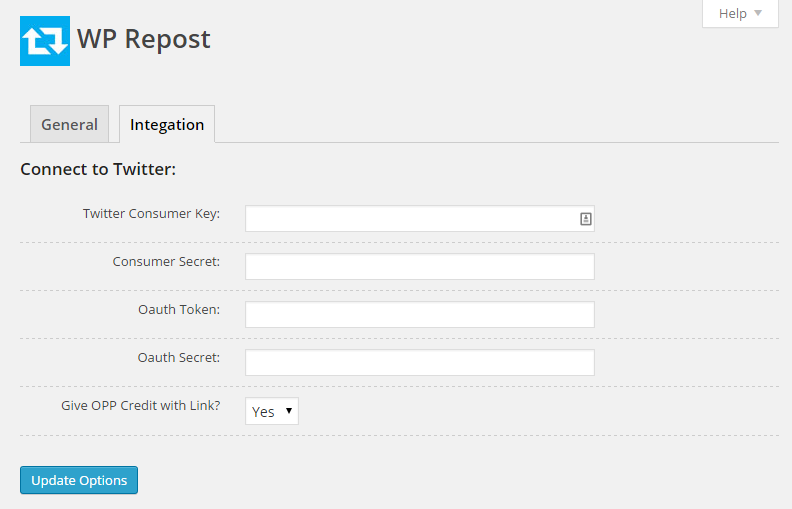Focus the Oauth Token input box
This screenshot has height=509, width=792.
tap(420, 315)
